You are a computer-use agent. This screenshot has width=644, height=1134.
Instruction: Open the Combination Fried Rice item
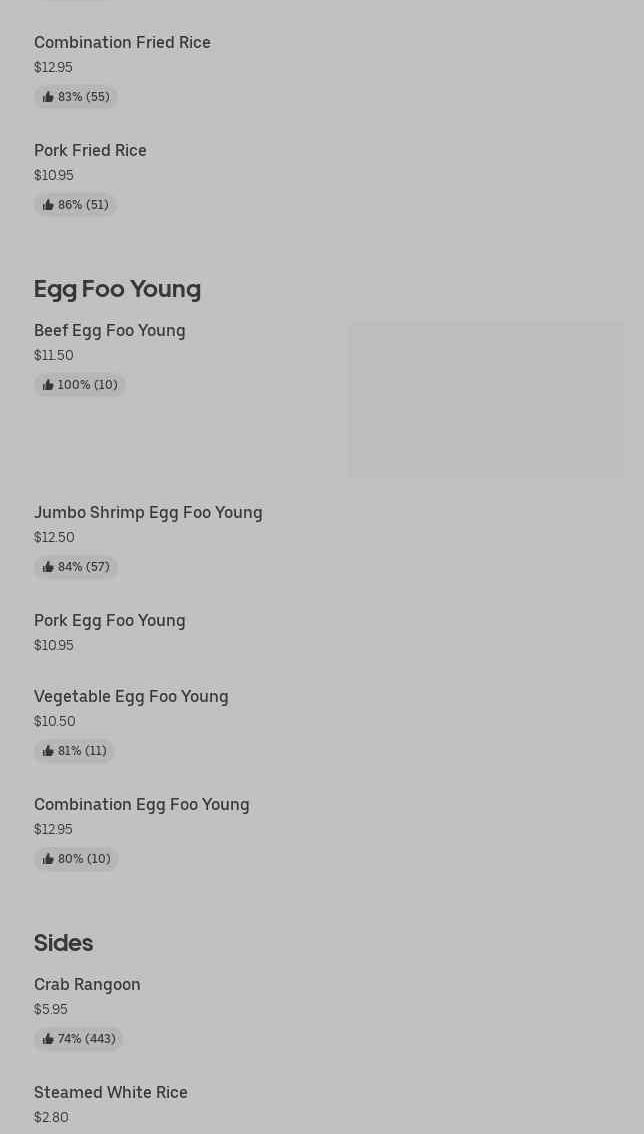tap(122, 42)
